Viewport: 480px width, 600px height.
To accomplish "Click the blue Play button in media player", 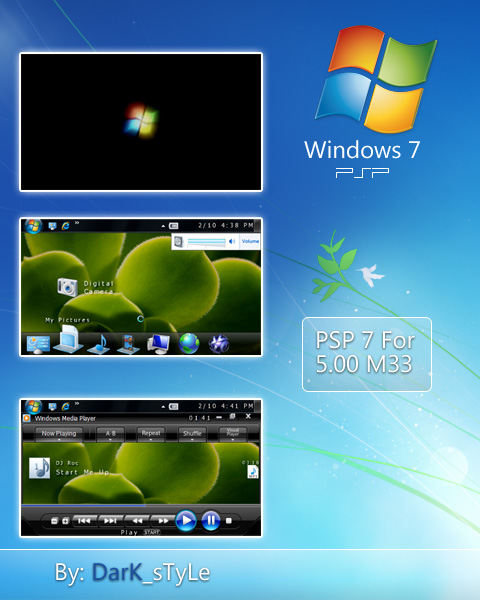I will click(186, 521).
